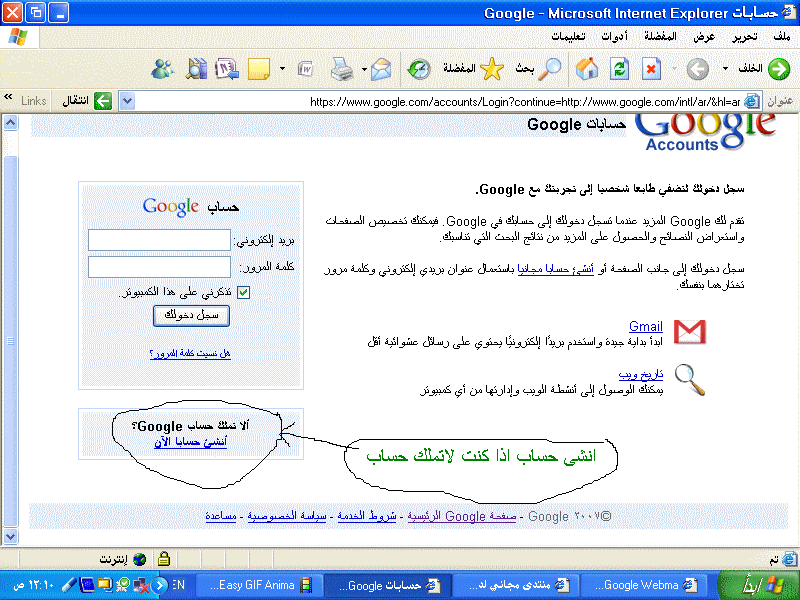Click the vertical scrollbar thumb
Viewport: 800px width, 600px height.
click(10, 341)
